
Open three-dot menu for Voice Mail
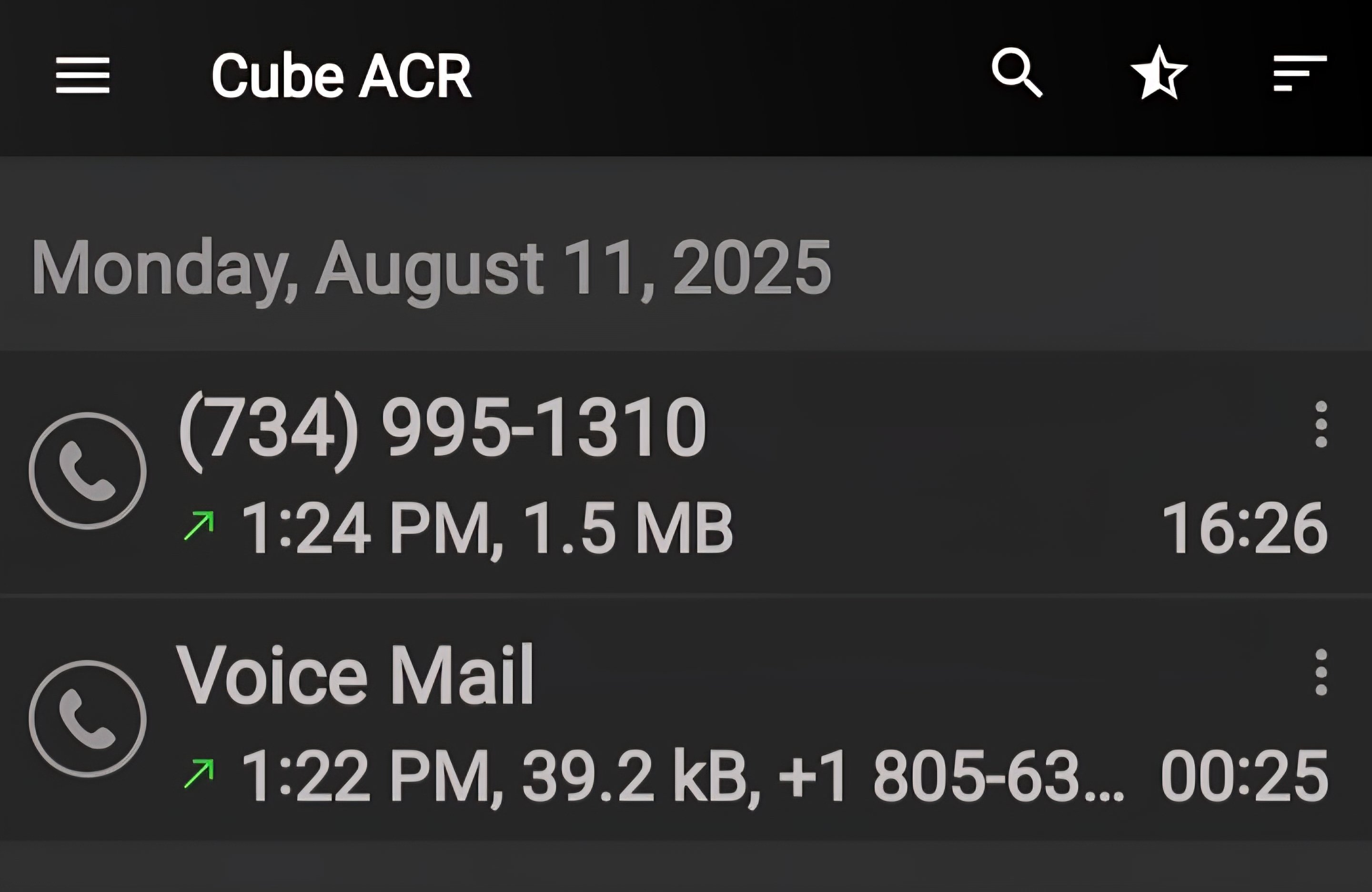1322,672
